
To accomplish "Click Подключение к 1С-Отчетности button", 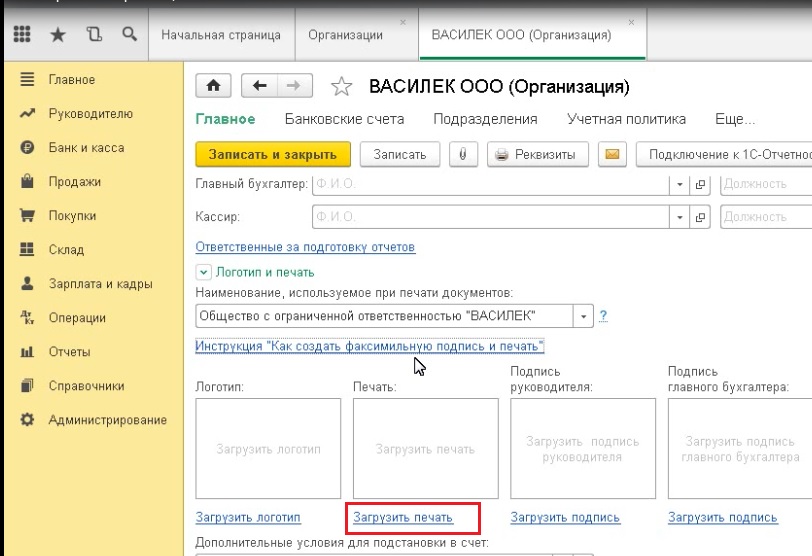I will coord(724,154).
